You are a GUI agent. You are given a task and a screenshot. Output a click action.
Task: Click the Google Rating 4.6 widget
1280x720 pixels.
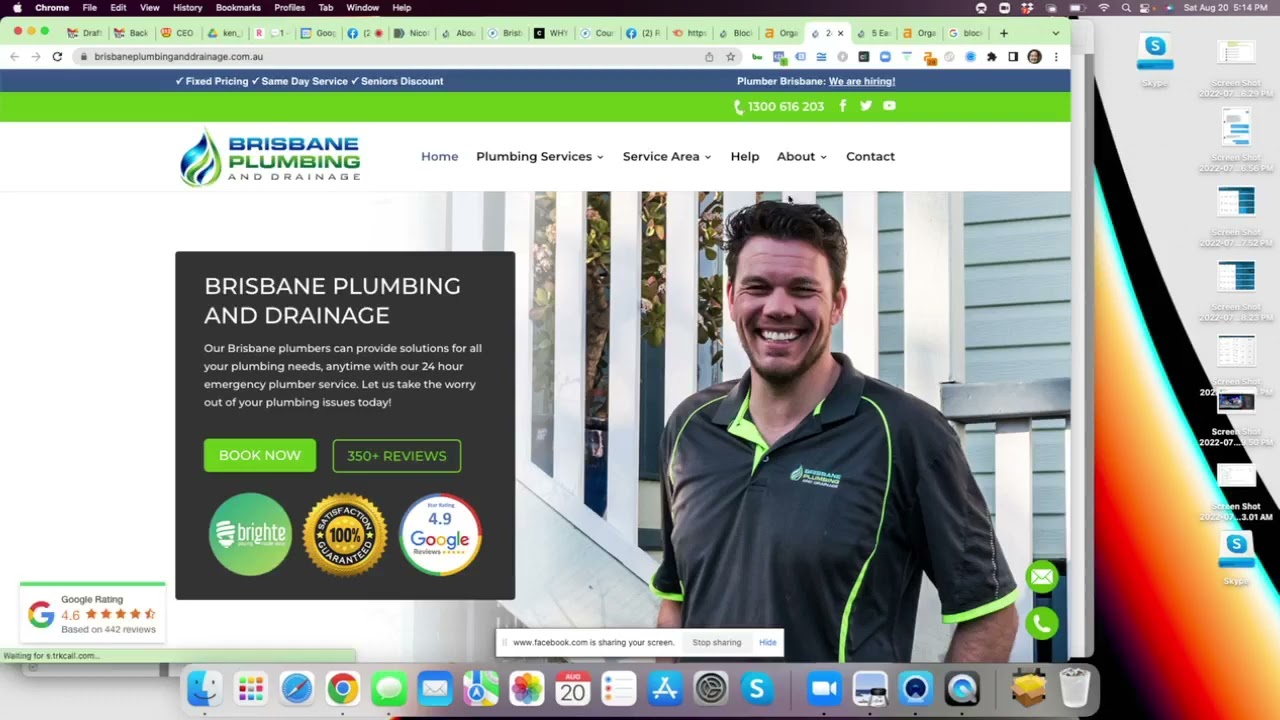click(92, 614)
